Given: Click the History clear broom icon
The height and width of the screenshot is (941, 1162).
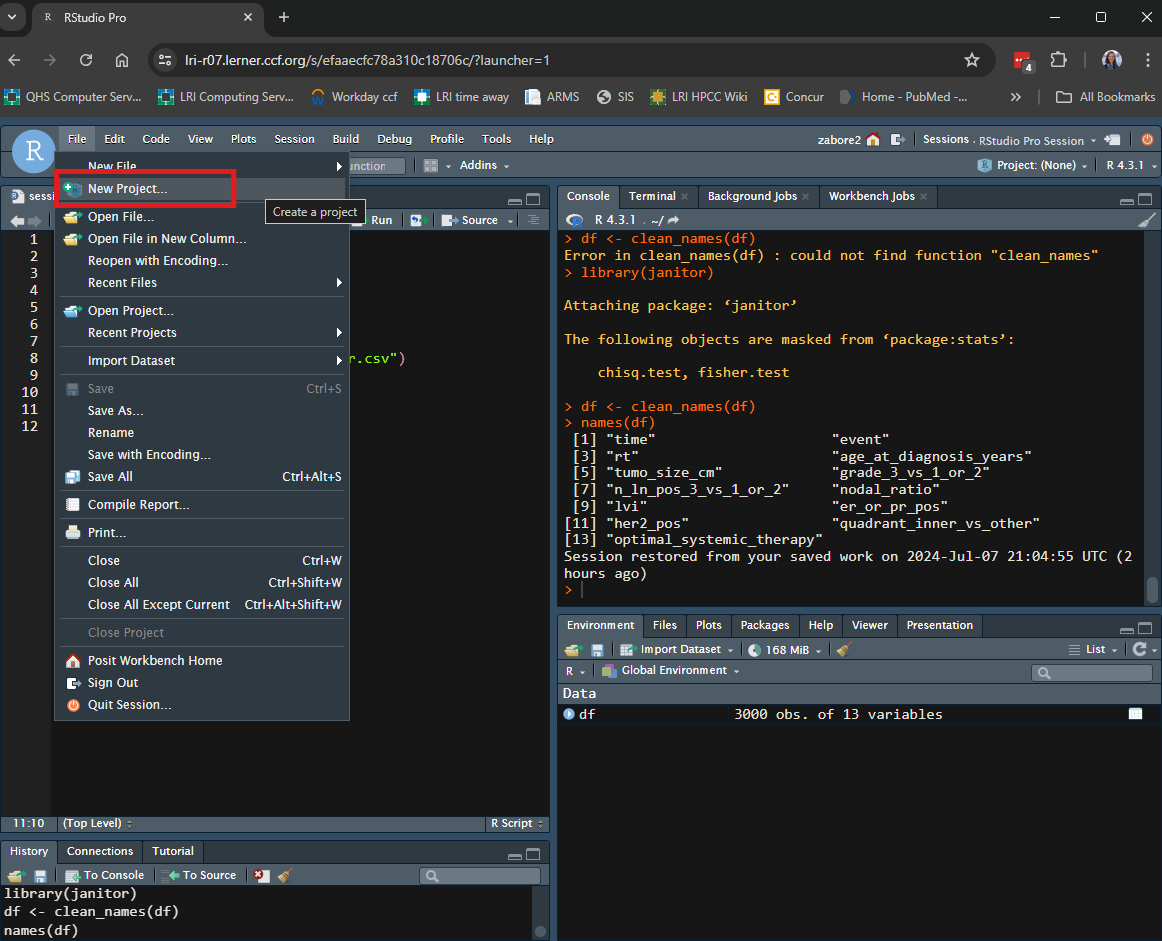Looking at the screenshot, I should pyautogui.click(x=285, y=875).
